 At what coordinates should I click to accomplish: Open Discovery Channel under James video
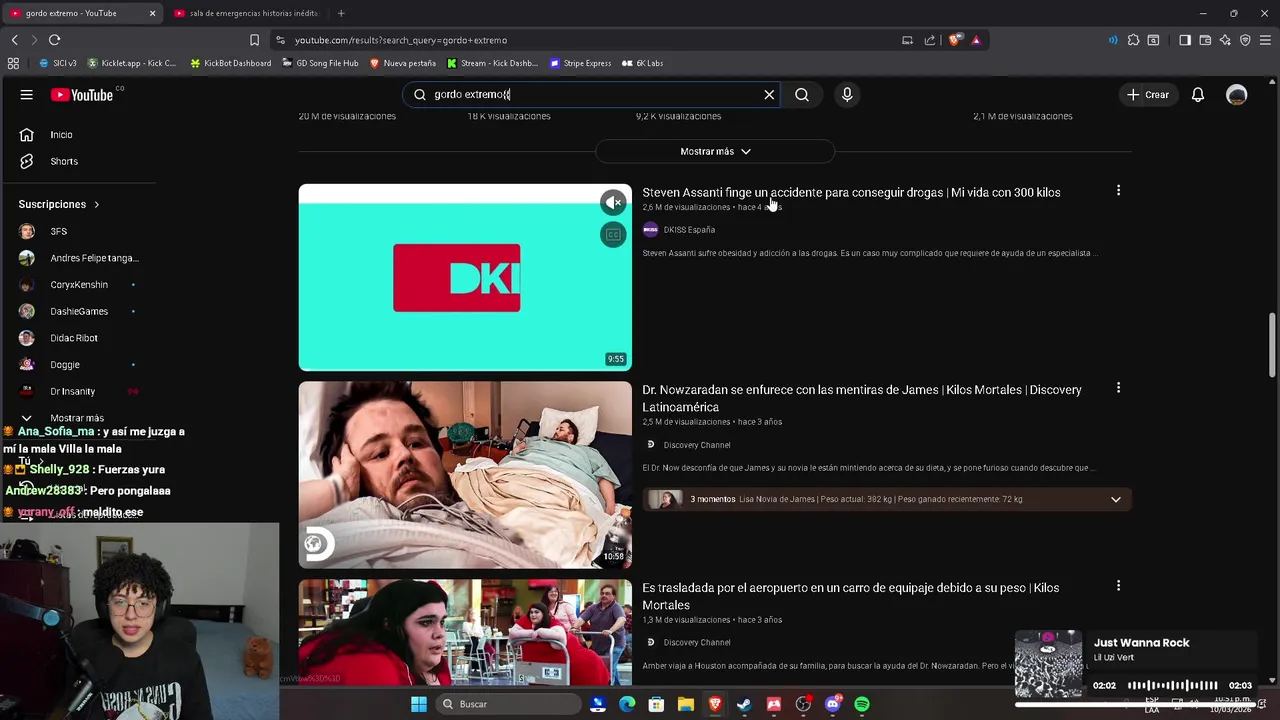[x=696, y=445]
